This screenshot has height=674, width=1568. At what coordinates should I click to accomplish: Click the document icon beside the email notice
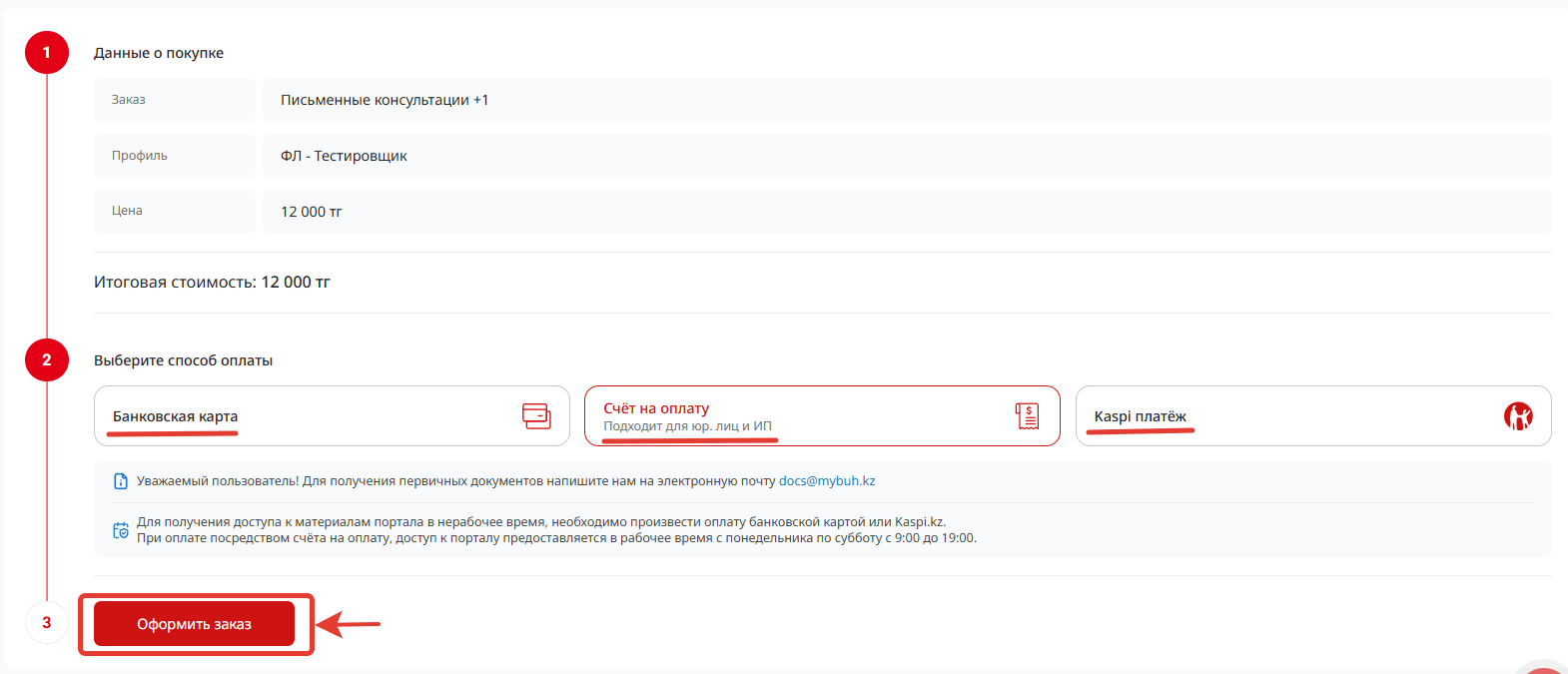(x=121, y=481)
